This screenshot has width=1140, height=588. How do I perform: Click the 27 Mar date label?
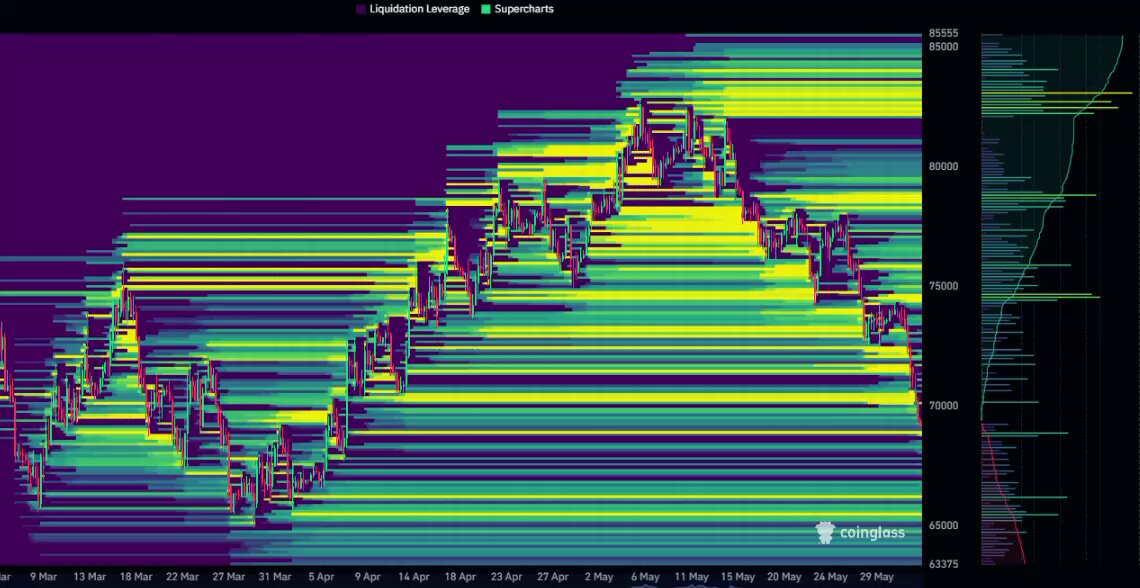point(229,577)
